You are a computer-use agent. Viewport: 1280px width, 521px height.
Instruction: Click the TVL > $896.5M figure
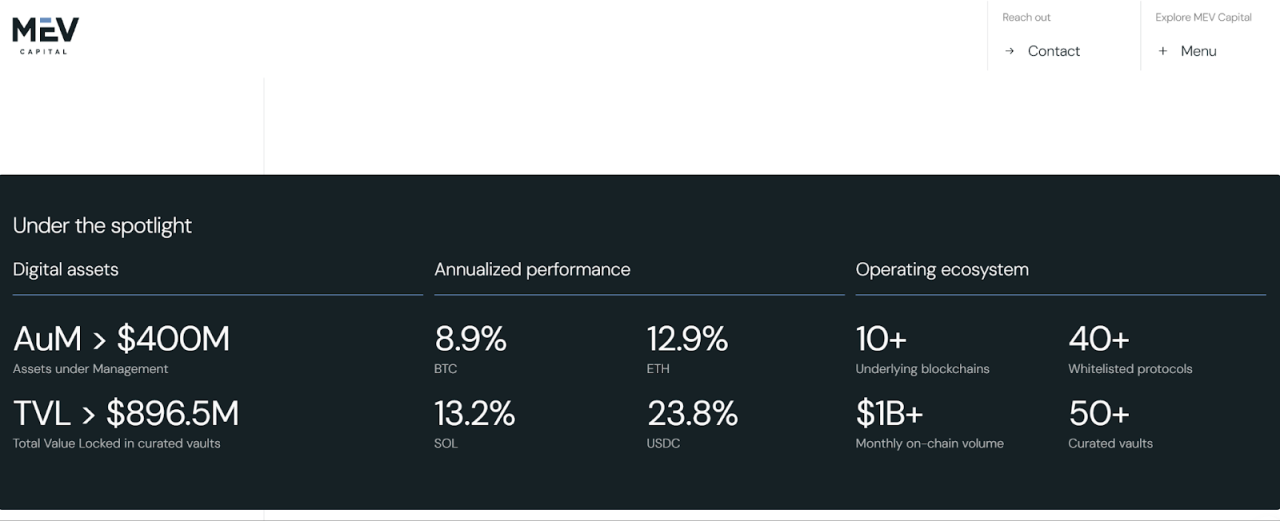pyautogui.click(x=126, y=413)
